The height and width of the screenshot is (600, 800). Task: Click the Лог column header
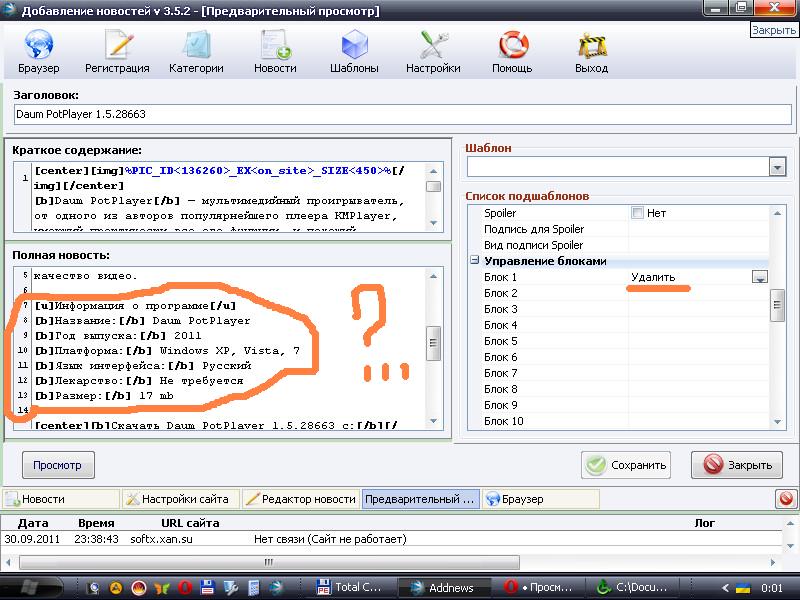point(704,523)
